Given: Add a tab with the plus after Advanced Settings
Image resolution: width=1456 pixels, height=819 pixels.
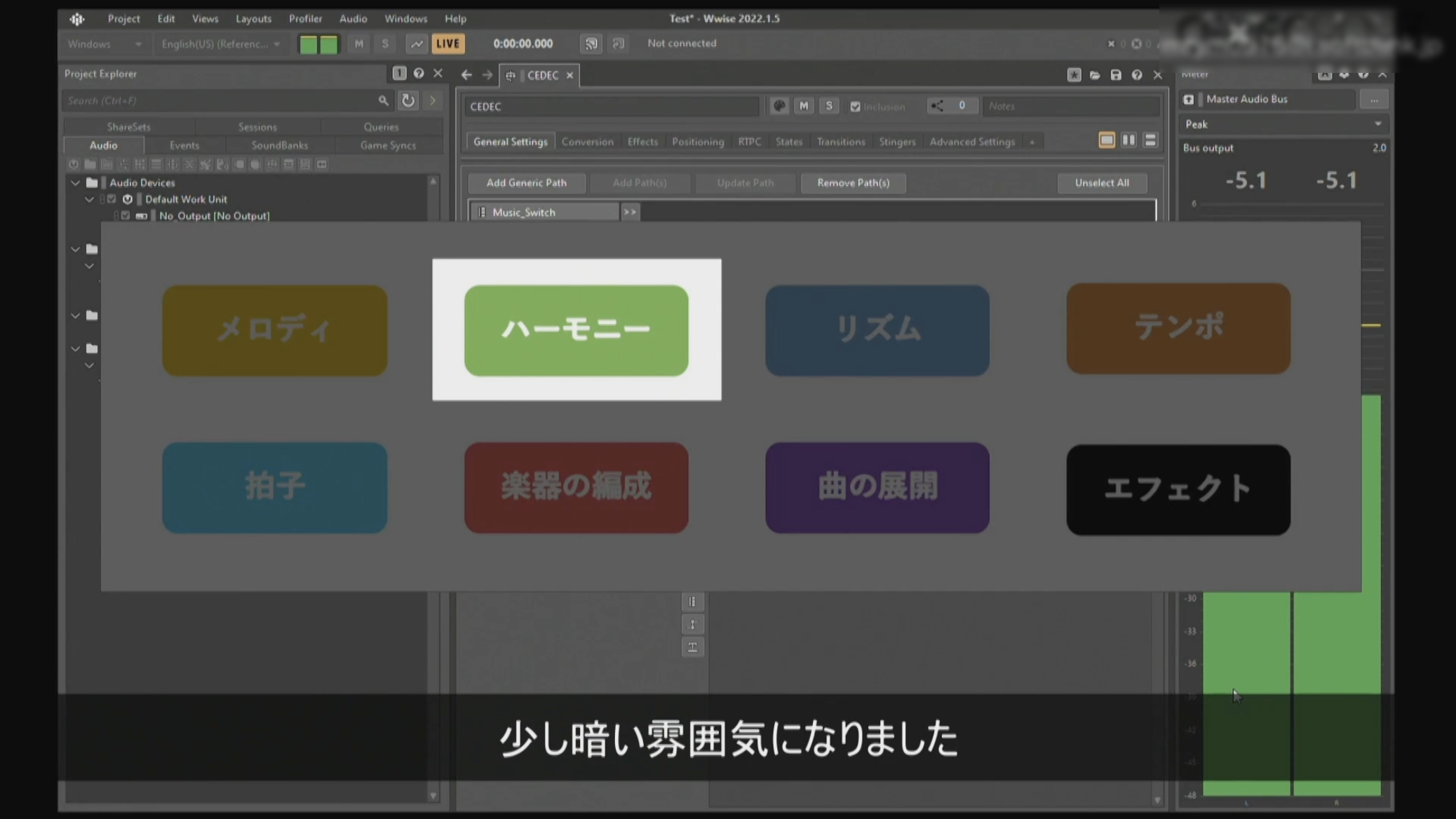Looking at the screenshot, I should (1032, 142).
